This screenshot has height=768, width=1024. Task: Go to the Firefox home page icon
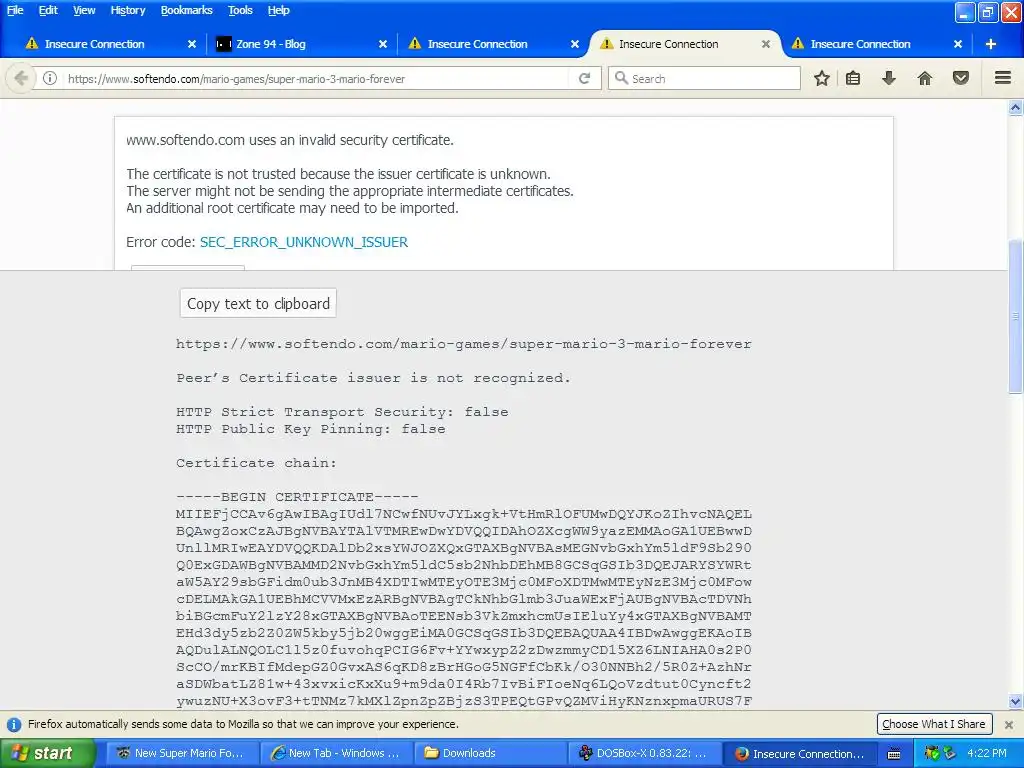point(925,78)
